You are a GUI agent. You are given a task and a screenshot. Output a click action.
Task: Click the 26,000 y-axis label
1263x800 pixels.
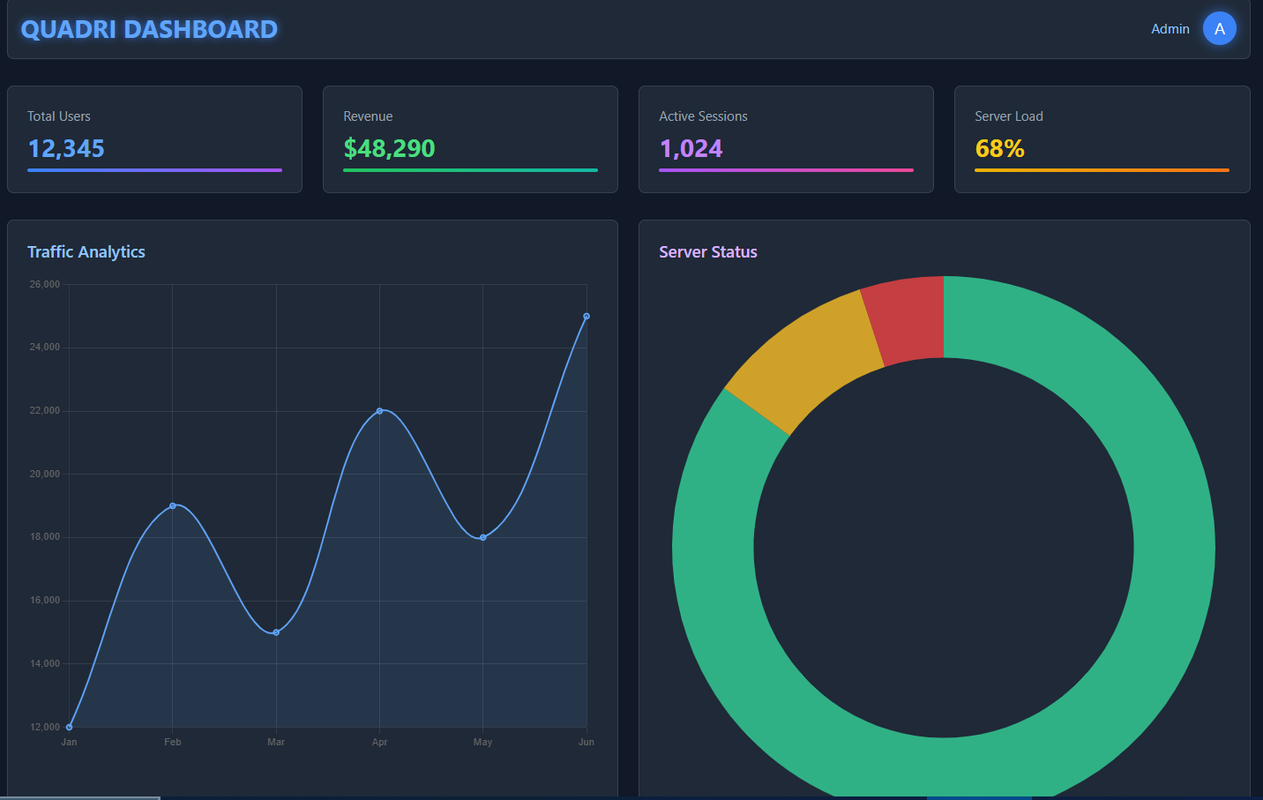(x=45, y=284)
